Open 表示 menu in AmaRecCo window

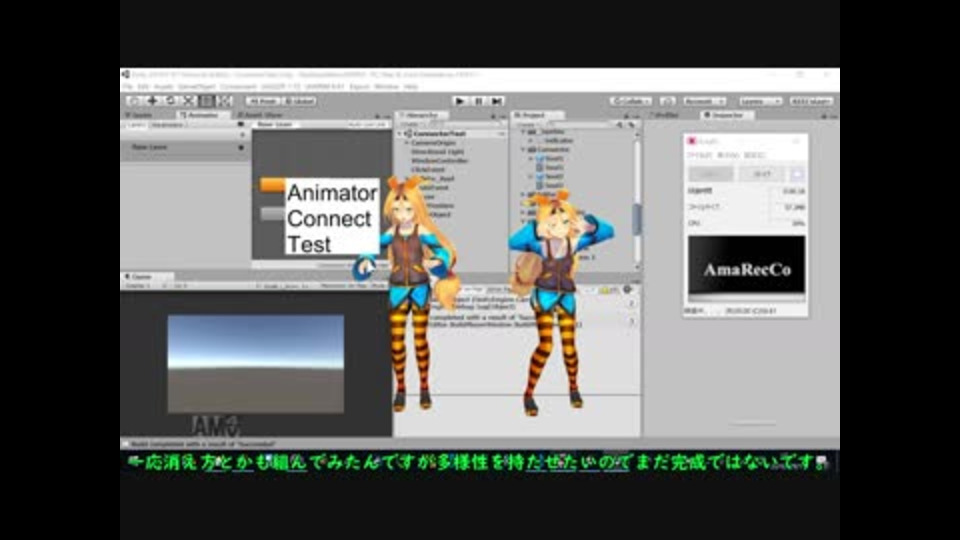tap(727, 156)
